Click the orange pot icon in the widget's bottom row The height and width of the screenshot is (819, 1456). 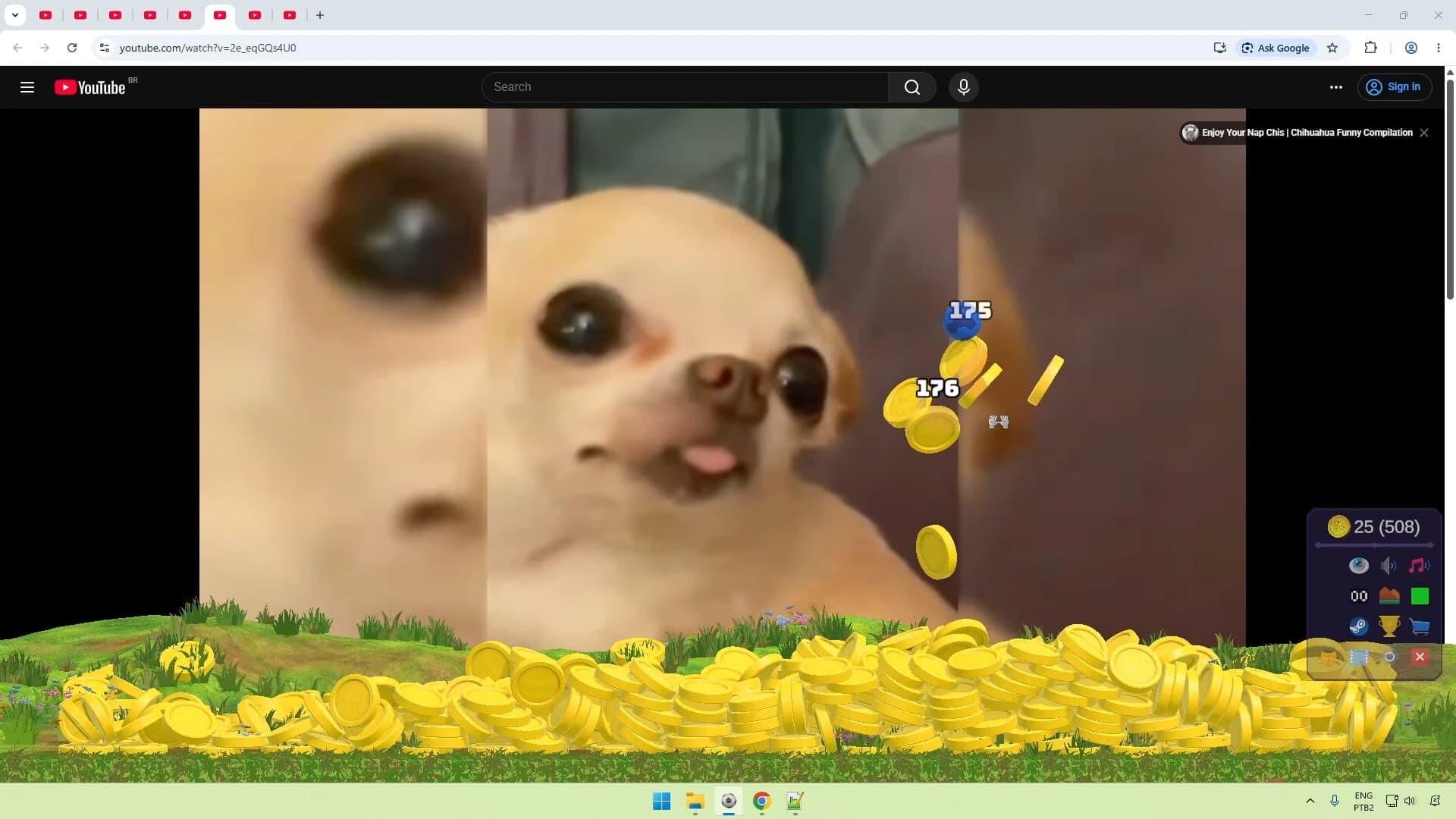(x=1329, y=657)
